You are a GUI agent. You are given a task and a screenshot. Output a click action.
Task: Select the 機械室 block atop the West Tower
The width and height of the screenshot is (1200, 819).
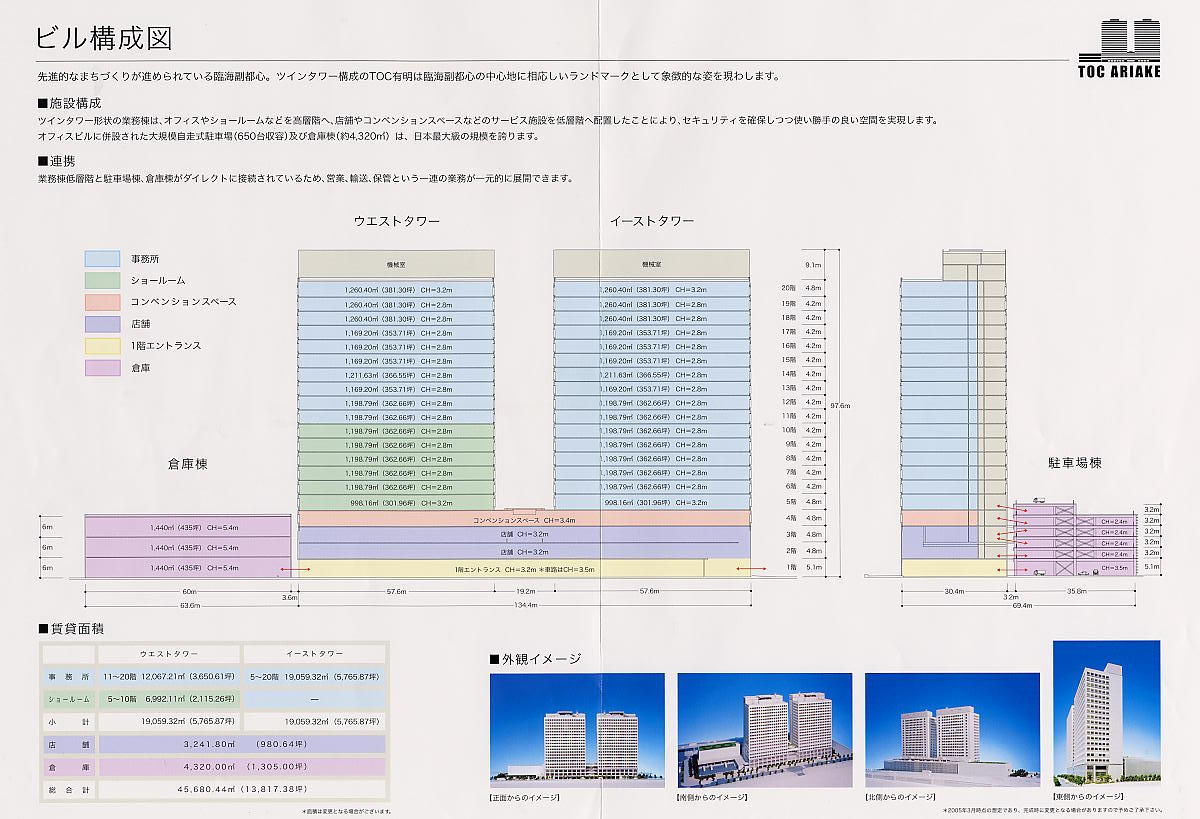(396, 264)
